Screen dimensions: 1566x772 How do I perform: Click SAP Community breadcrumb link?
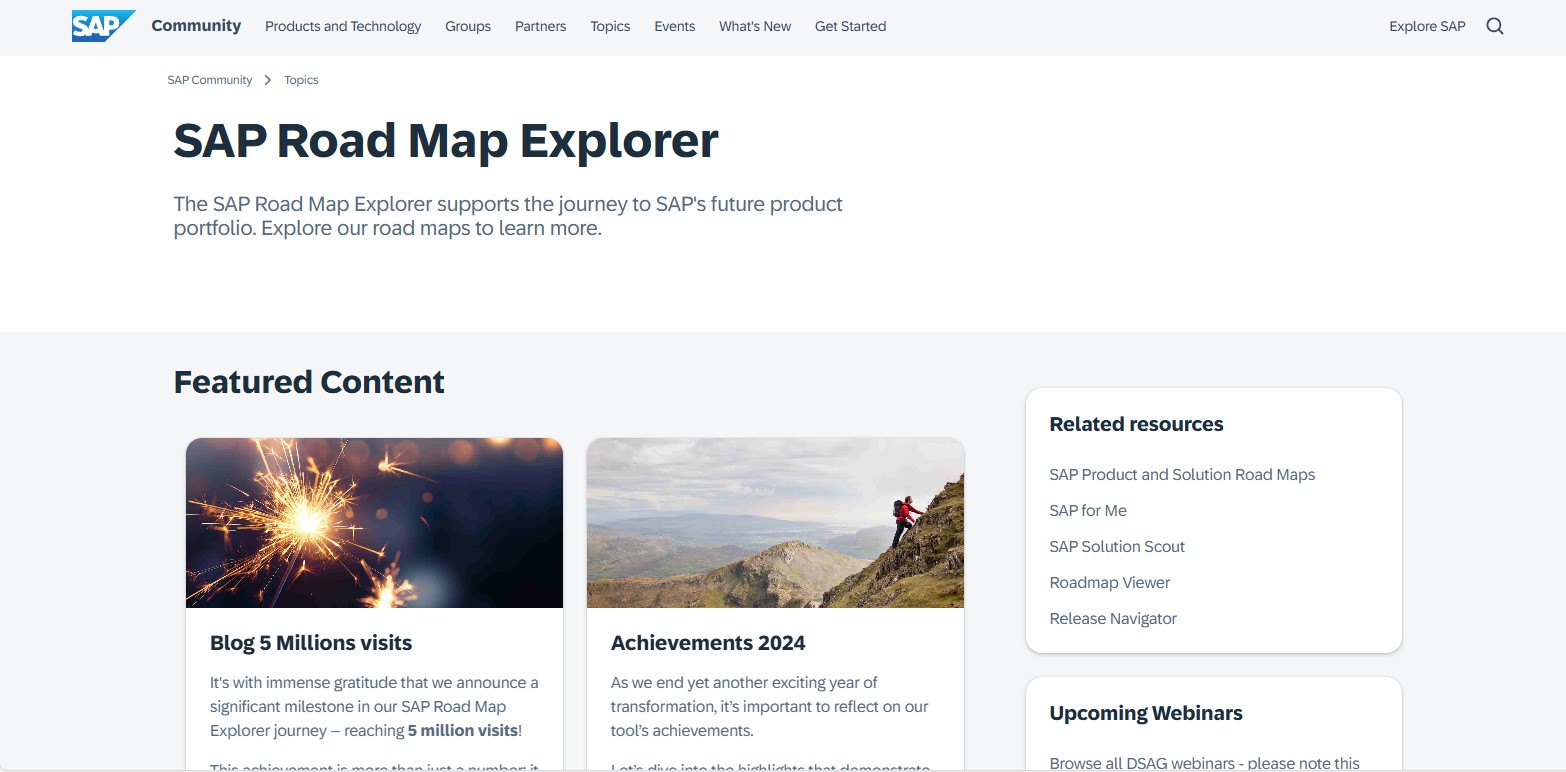(210, 80)
